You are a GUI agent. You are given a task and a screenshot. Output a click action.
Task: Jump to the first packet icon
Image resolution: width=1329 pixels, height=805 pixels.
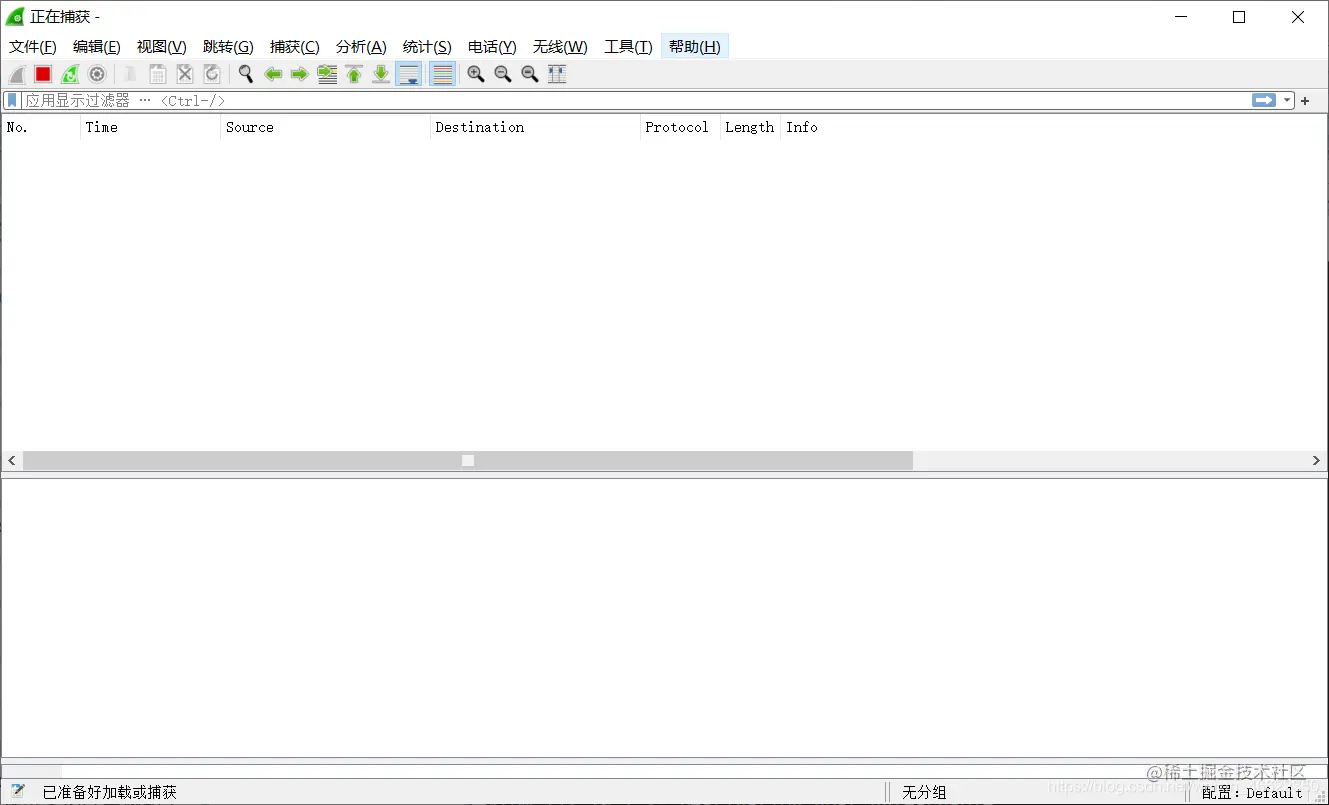point(354,74)
